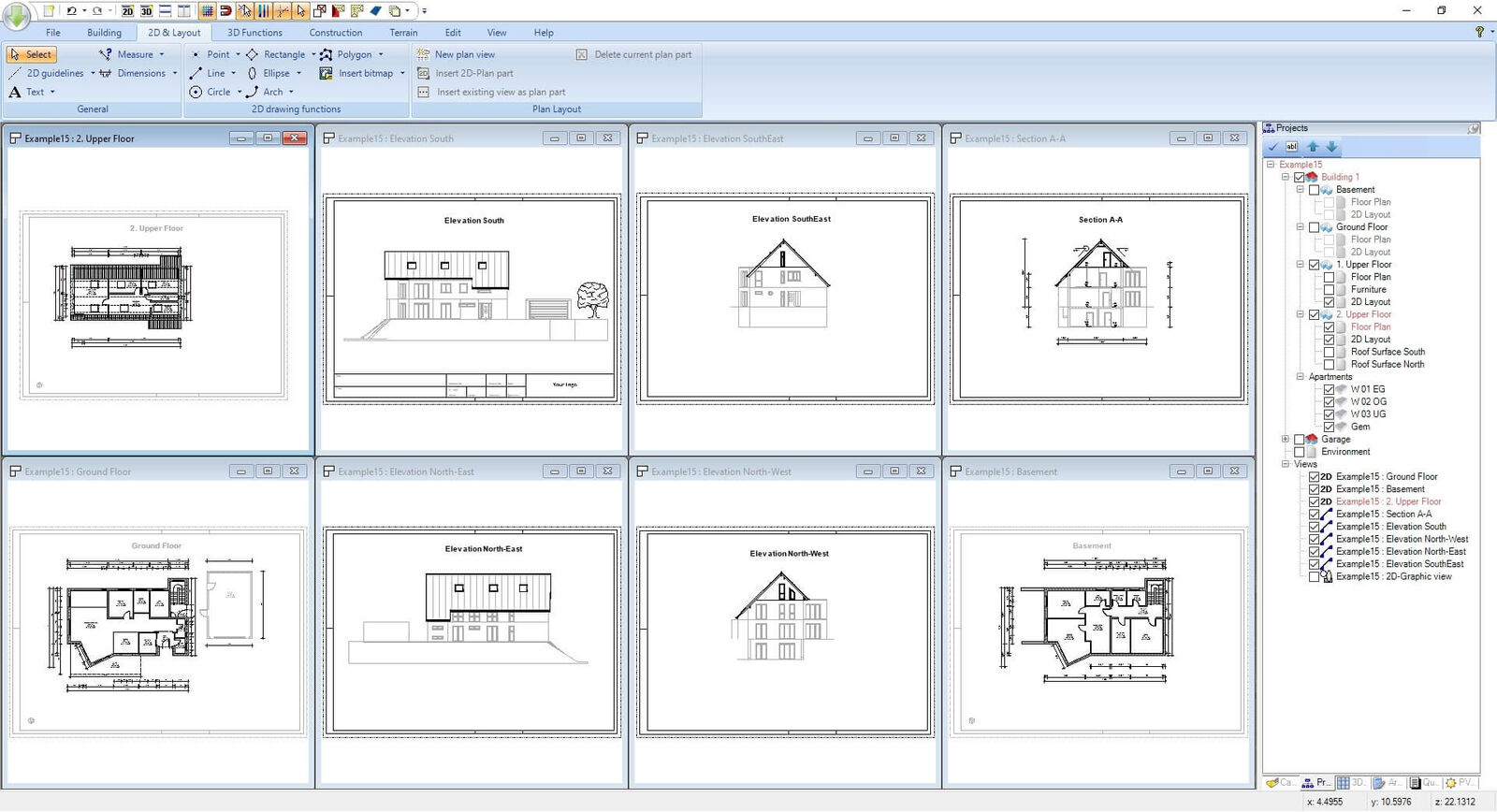This screenshot has width=1497, height=812.
Task: Collapse the Building 1 tree node
Action: (x=1286, y=177)
